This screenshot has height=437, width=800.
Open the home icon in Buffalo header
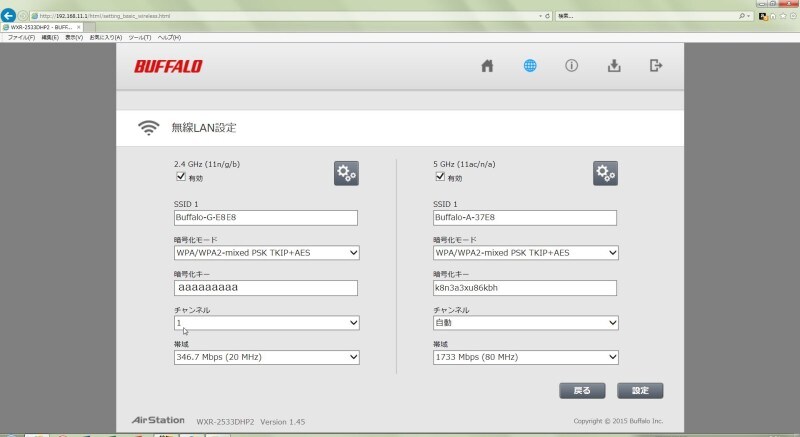tap(487, 66)
